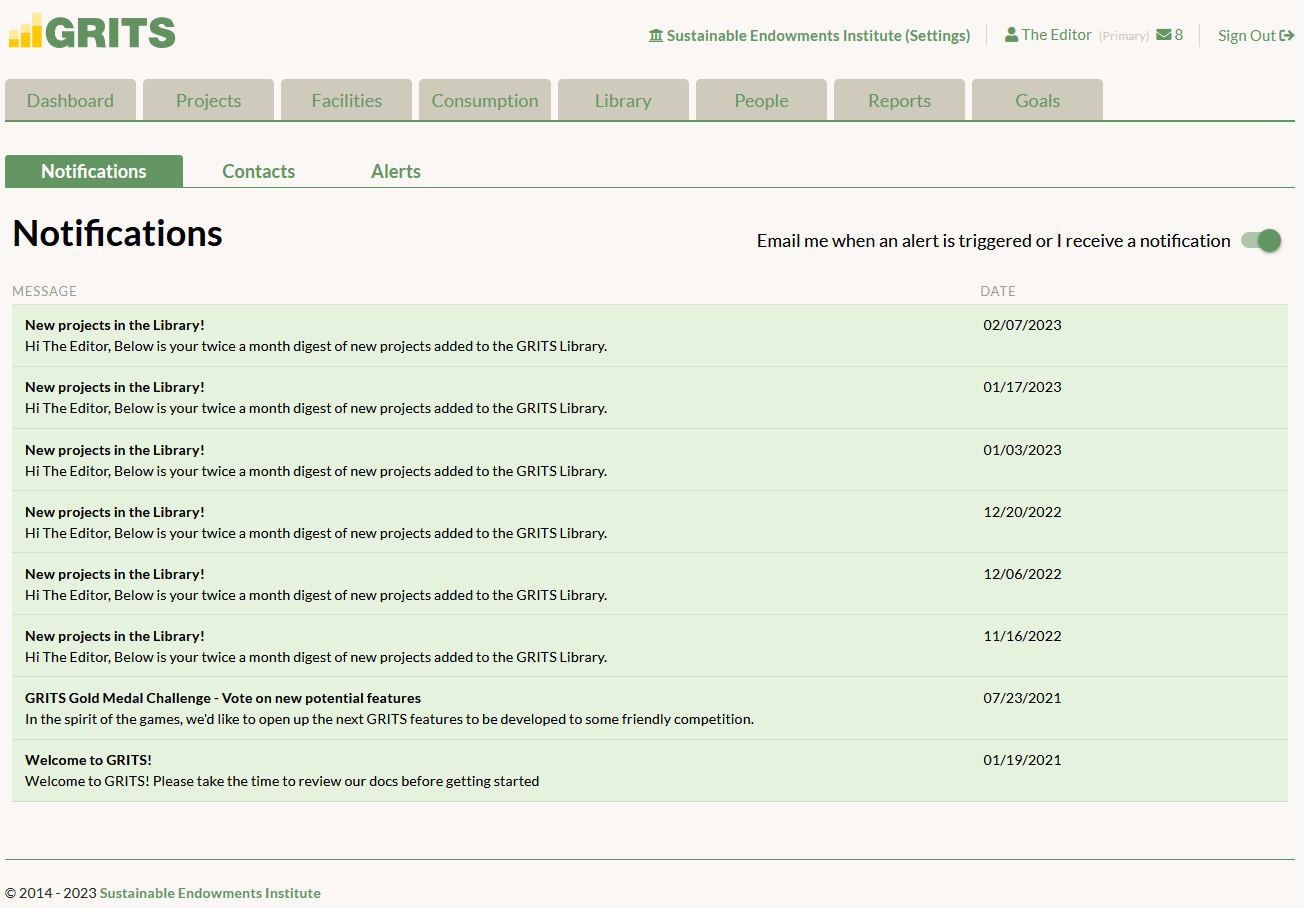Open the notification dated 12/06/2022

650,584
